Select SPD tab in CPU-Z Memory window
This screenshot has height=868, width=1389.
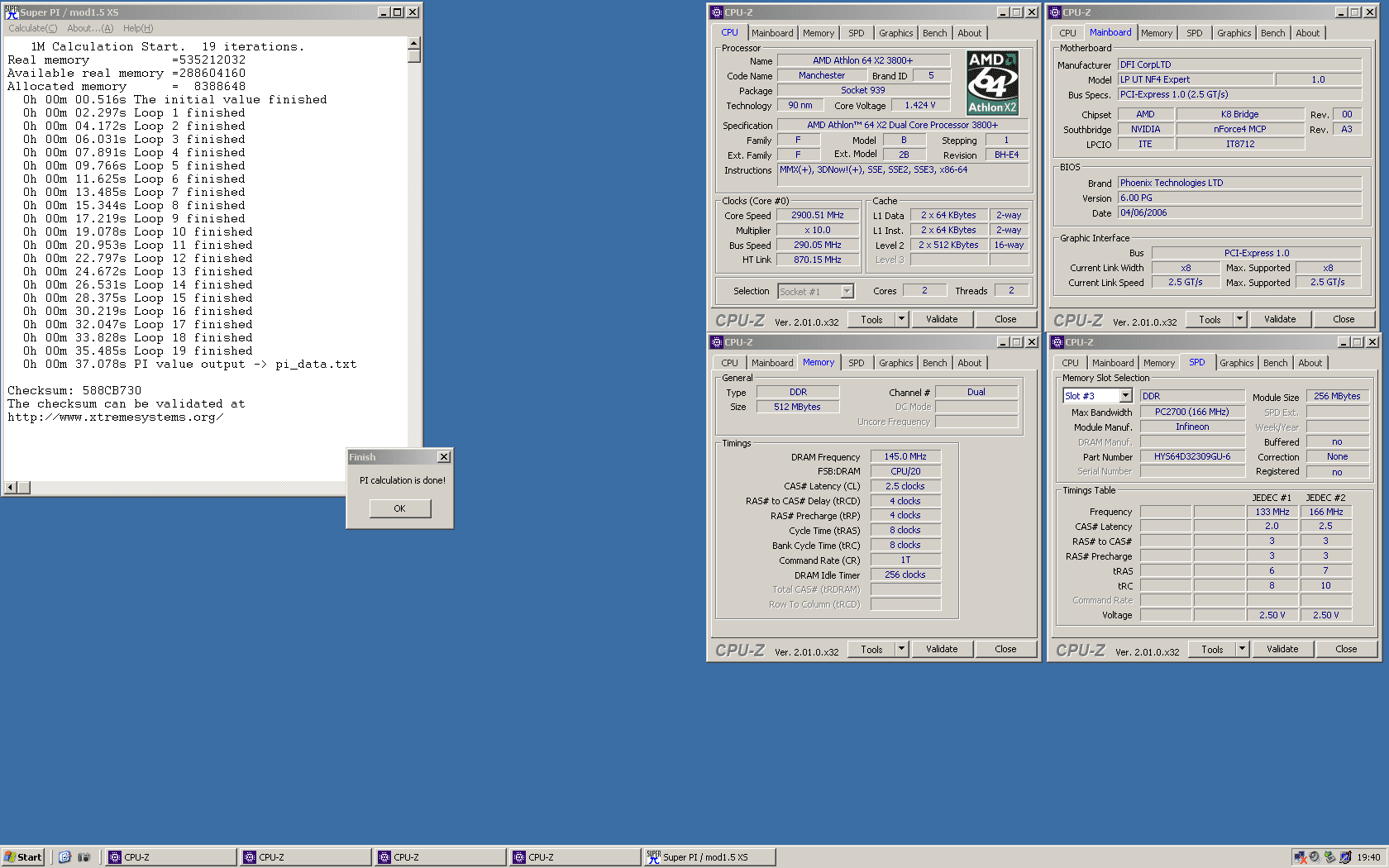pyautogui.click(x=857, y=363)
